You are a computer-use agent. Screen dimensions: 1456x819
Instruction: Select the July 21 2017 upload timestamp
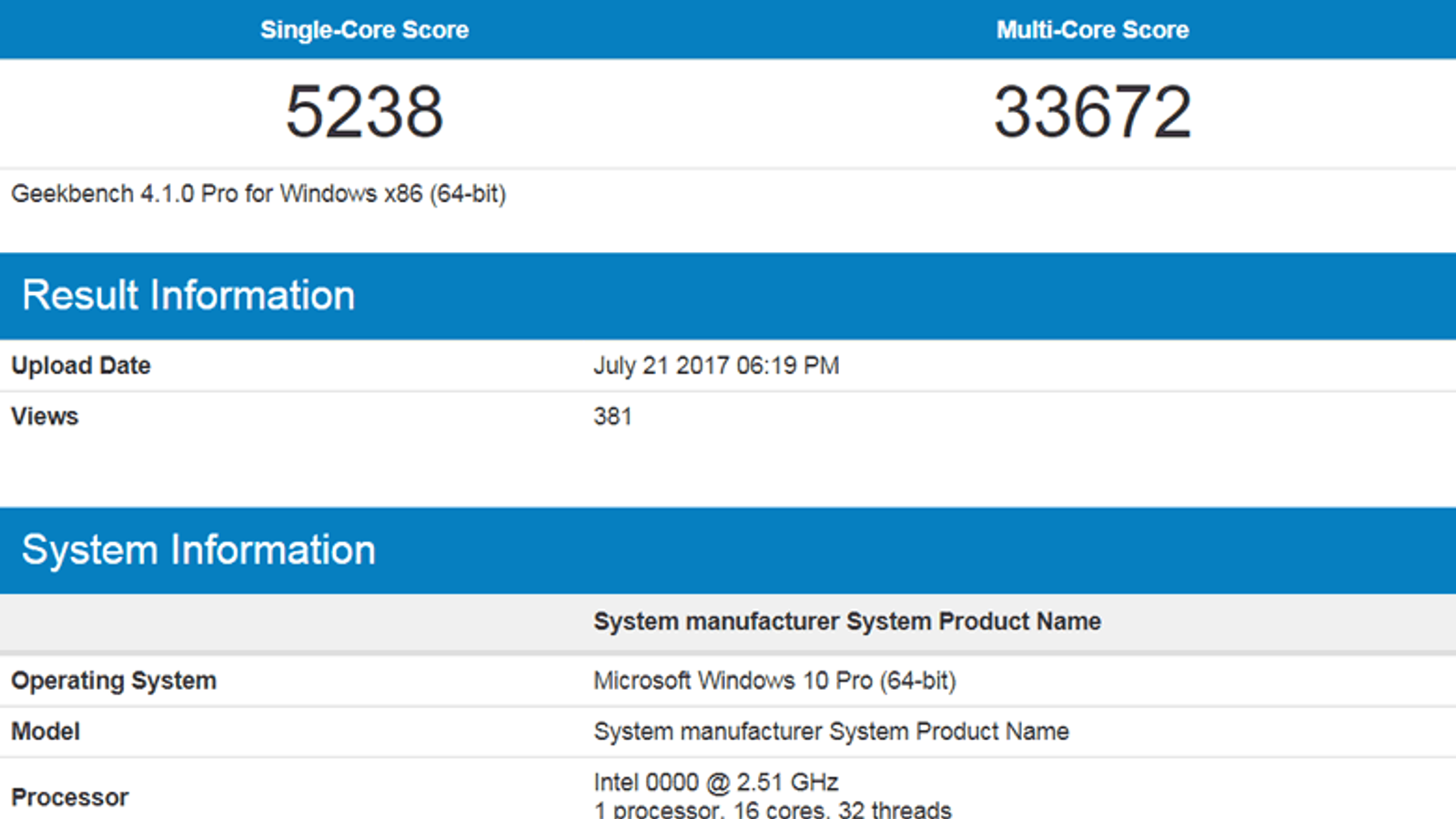(716, 366)
